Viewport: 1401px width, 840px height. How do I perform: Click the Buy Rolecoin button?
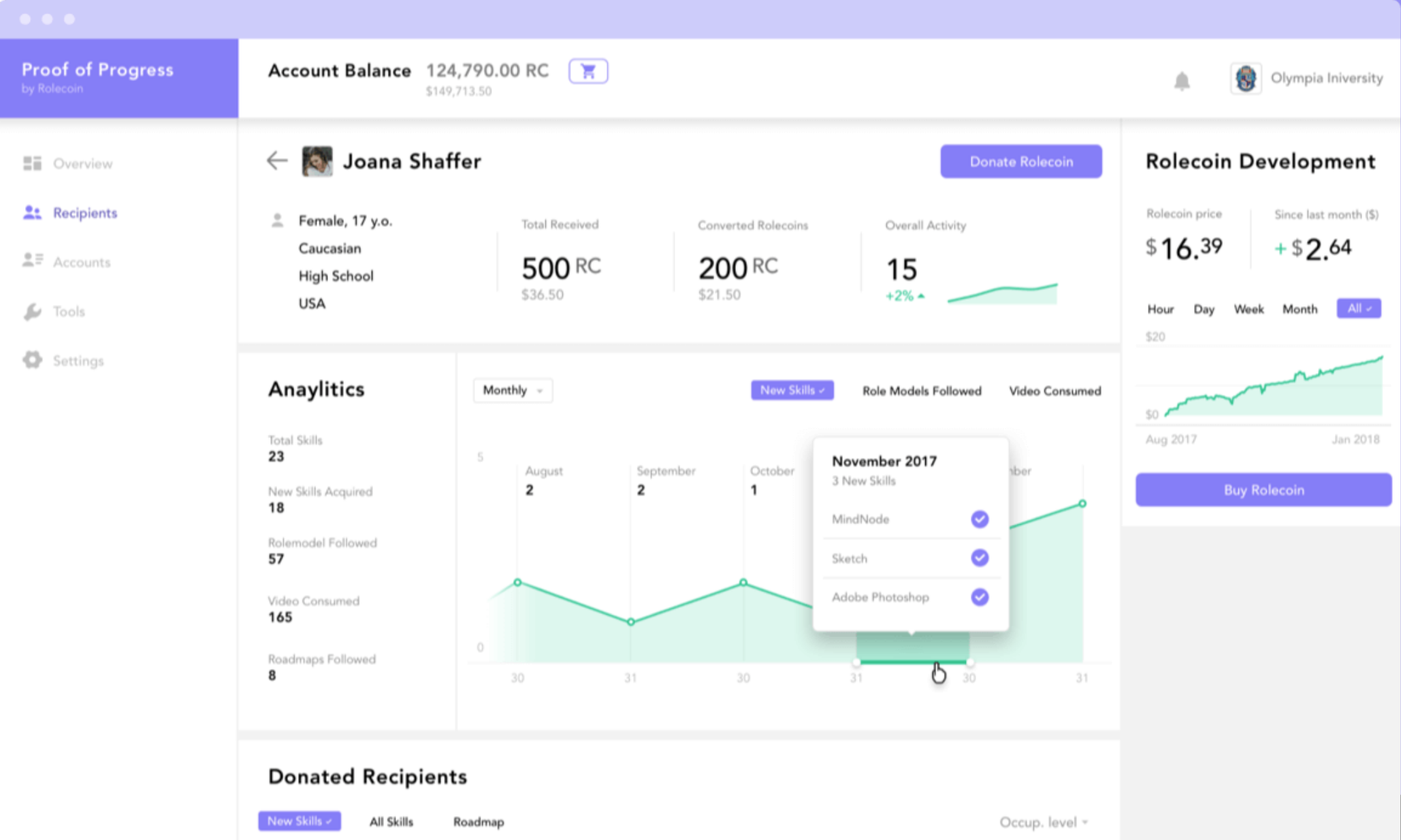1263,489
